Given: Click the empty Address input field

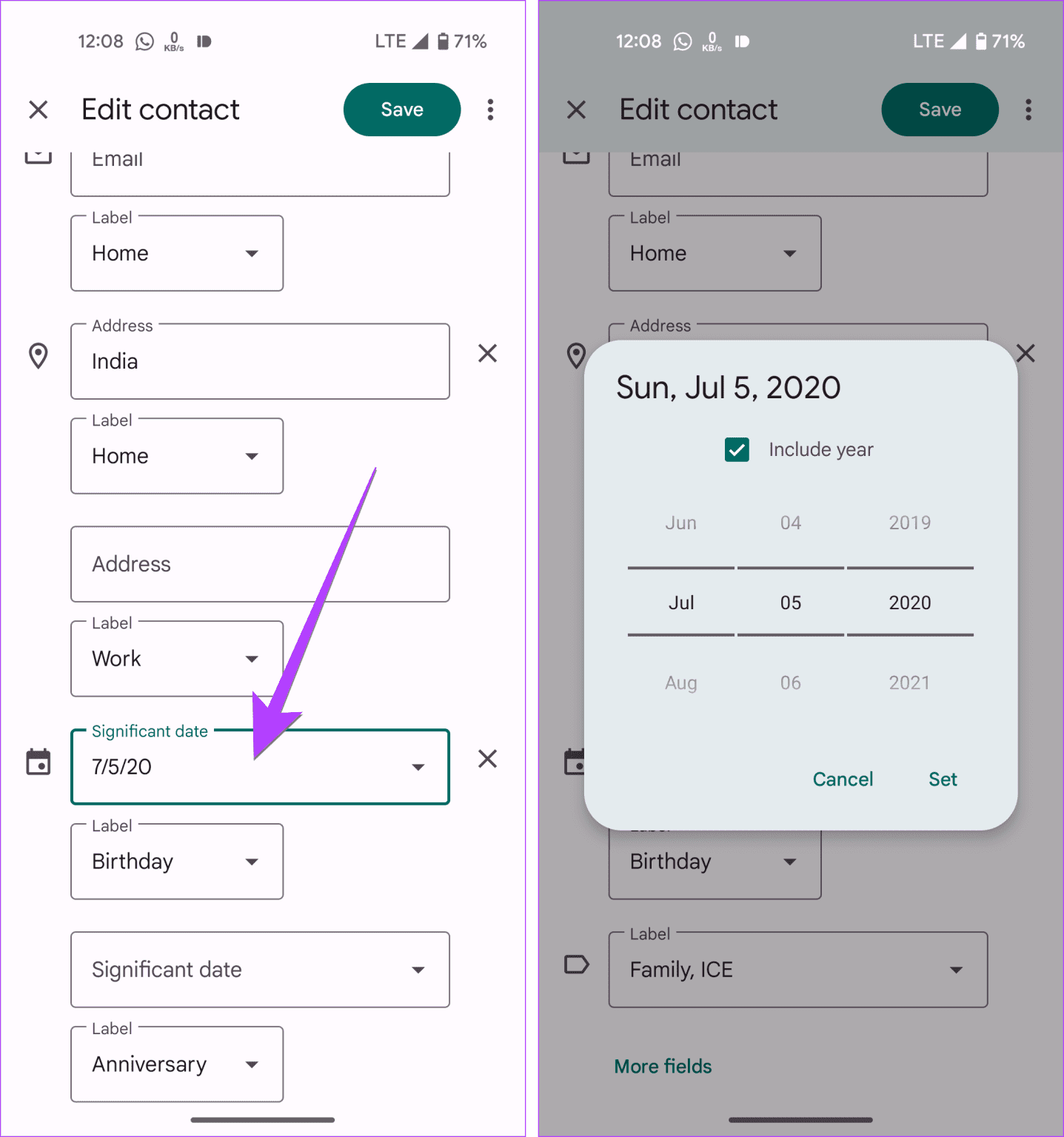Looking at the screenshot, I should 260,564.
